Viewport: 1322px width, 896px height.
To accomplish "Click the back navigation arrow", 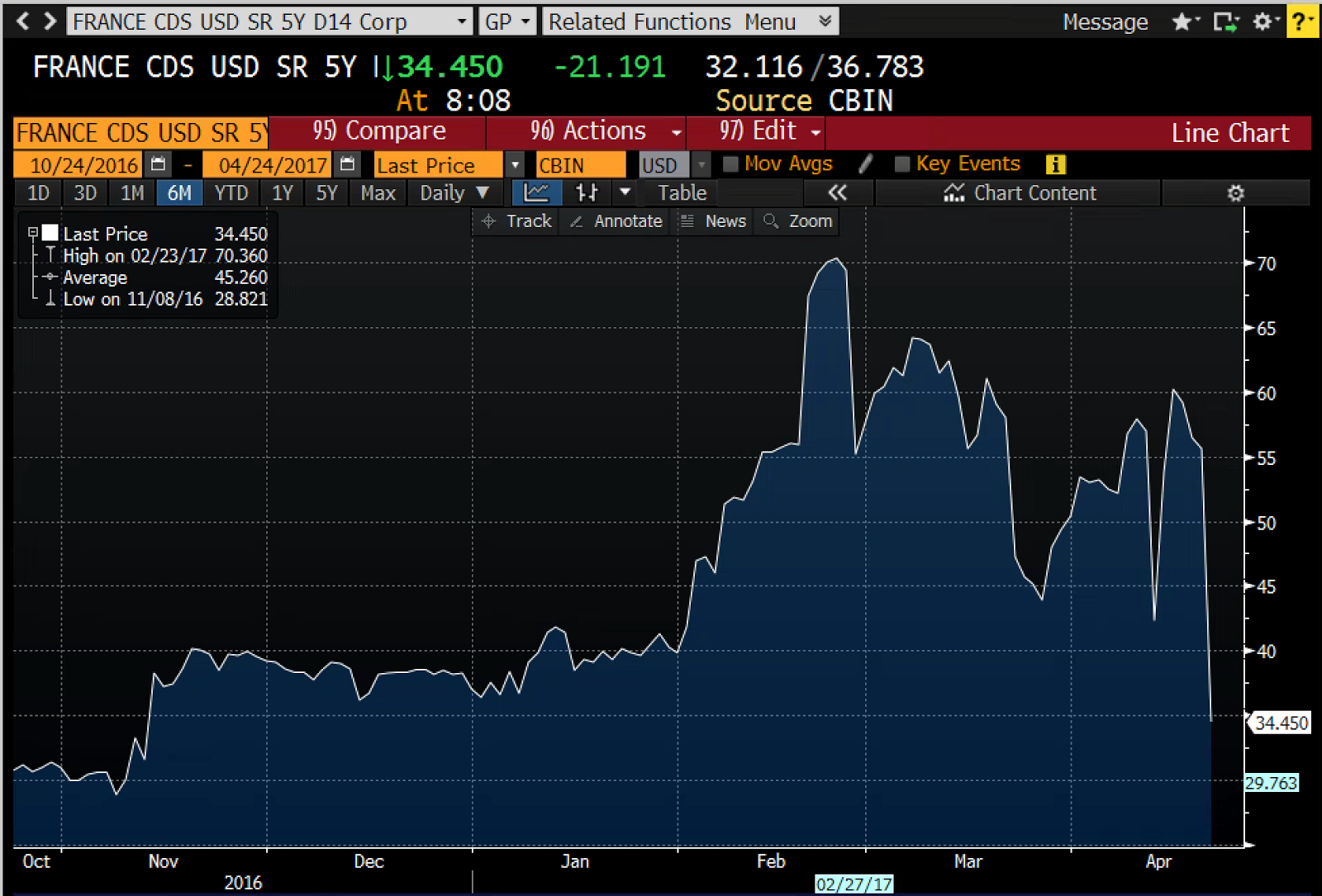I will 22,21.
